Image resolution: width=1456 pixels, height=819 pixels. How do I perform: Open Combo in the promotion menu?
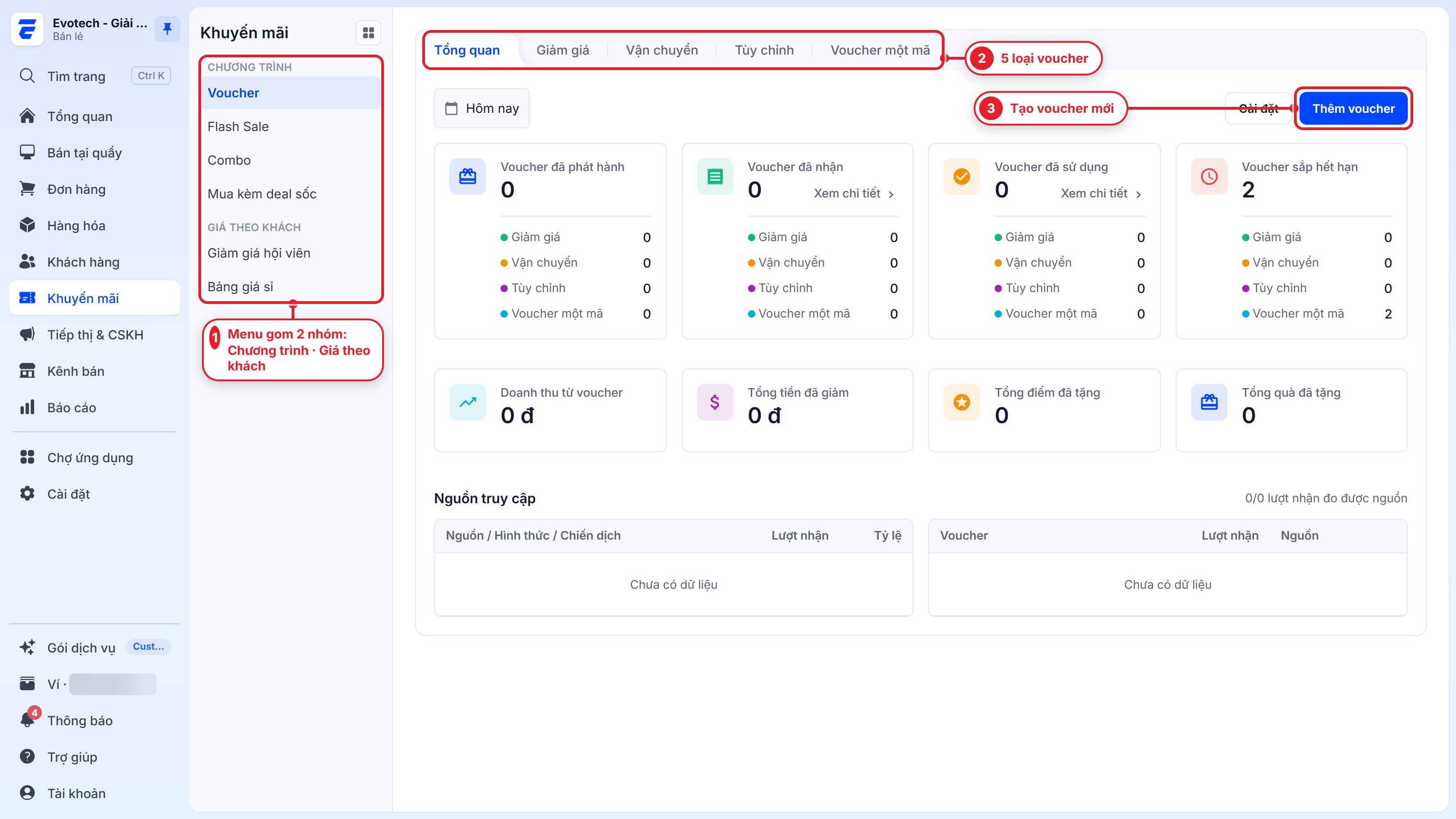292,160
